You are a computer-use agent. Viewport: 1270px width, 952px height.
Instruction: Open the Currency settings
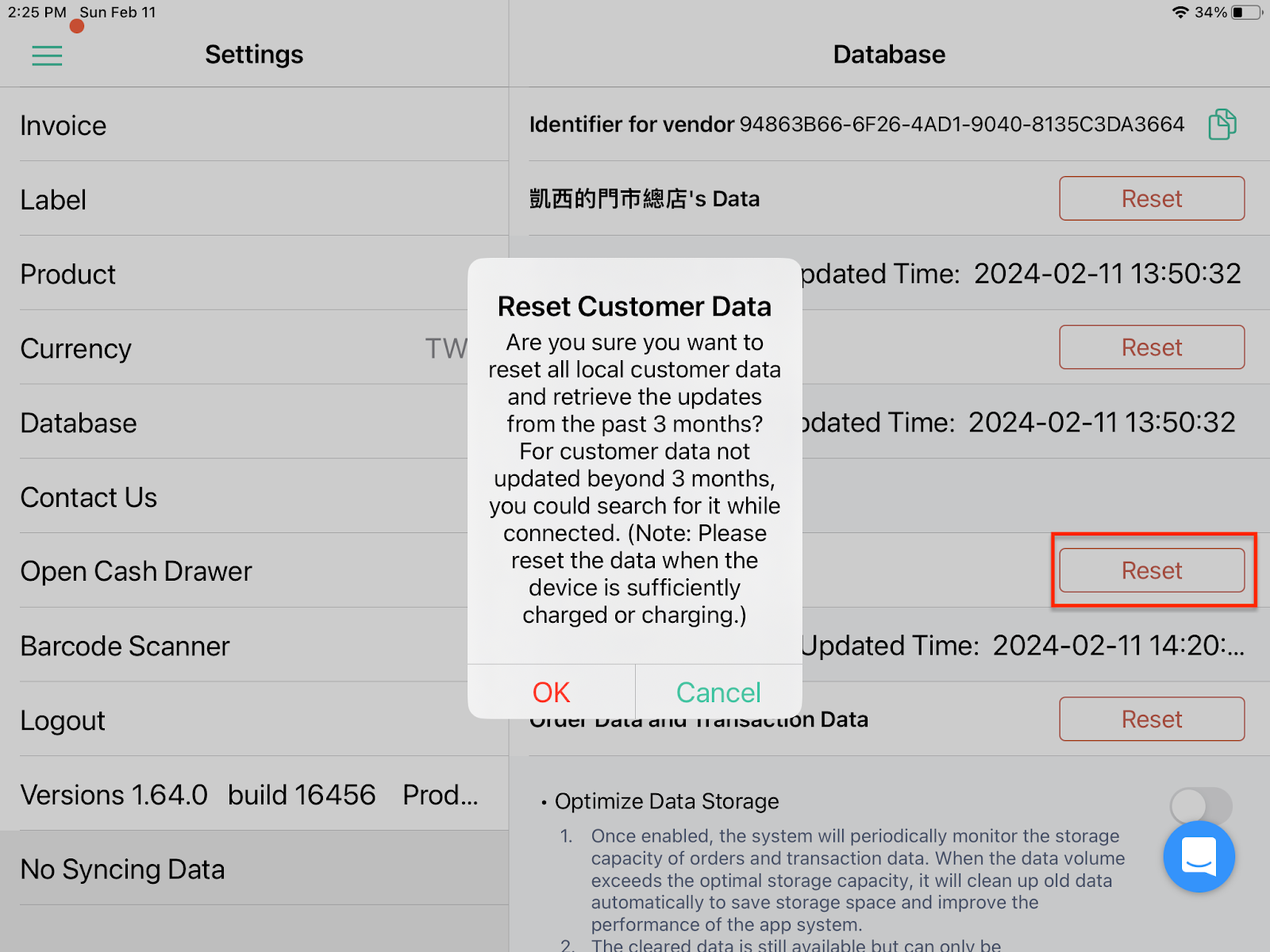tap(254, 348)
